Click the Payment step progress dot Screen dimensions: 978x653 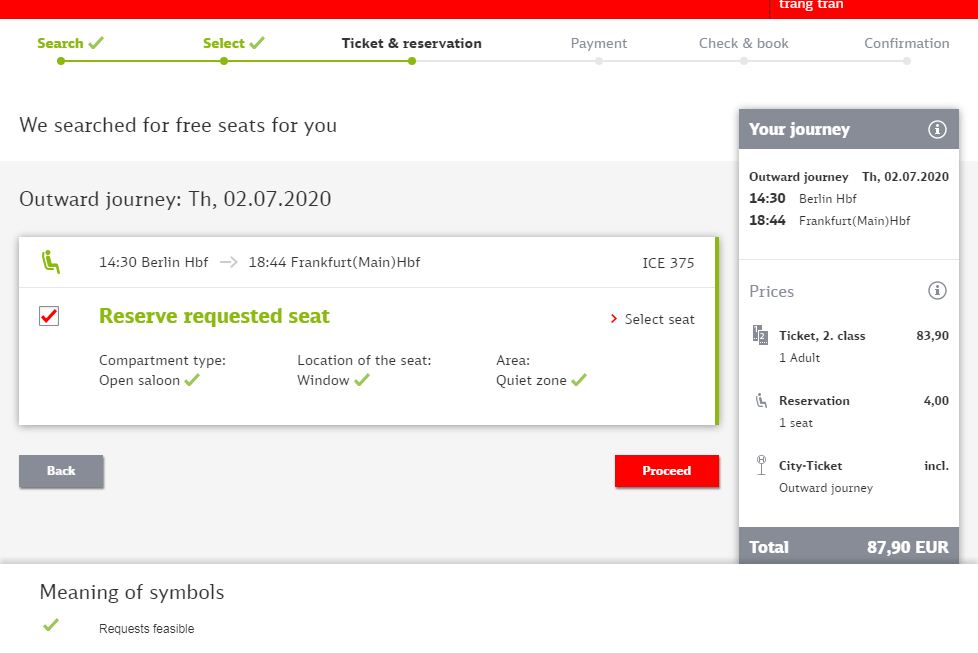click(x=598, y=61)
